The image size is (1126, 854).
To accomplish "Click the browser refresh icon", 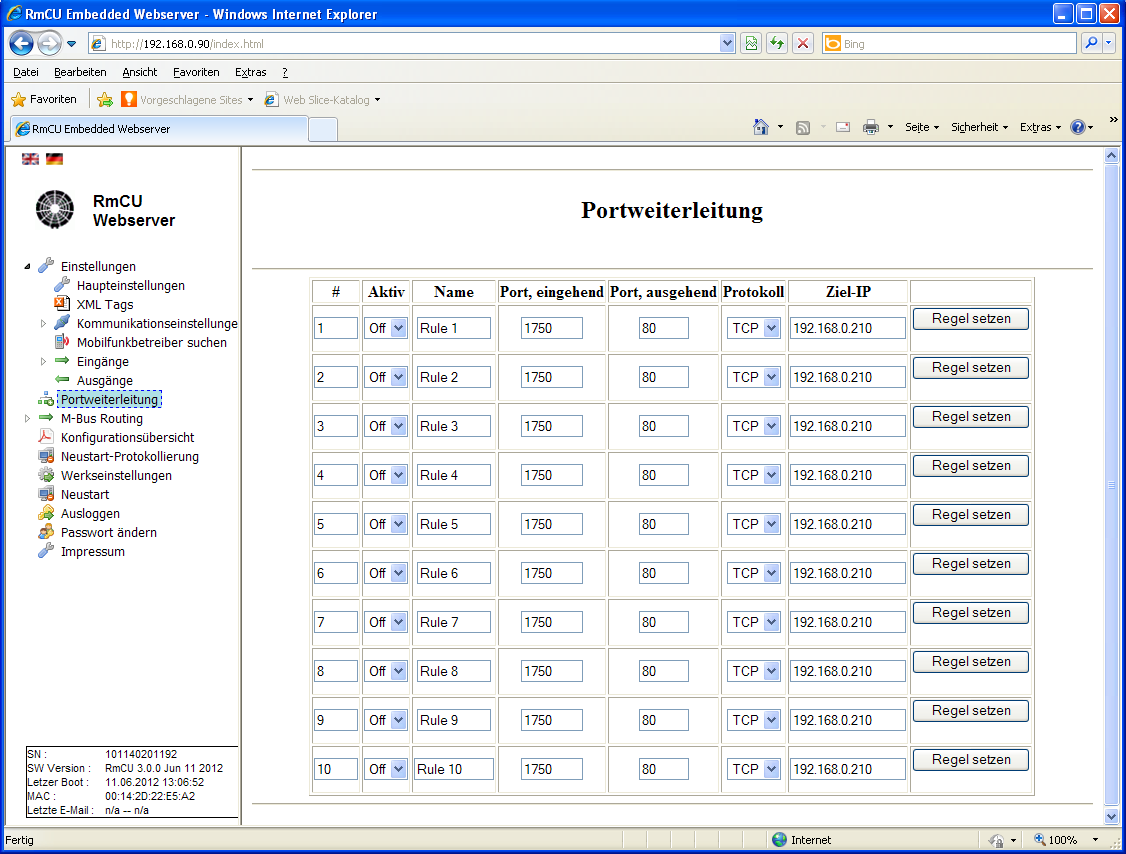I will tap(776, 44).
